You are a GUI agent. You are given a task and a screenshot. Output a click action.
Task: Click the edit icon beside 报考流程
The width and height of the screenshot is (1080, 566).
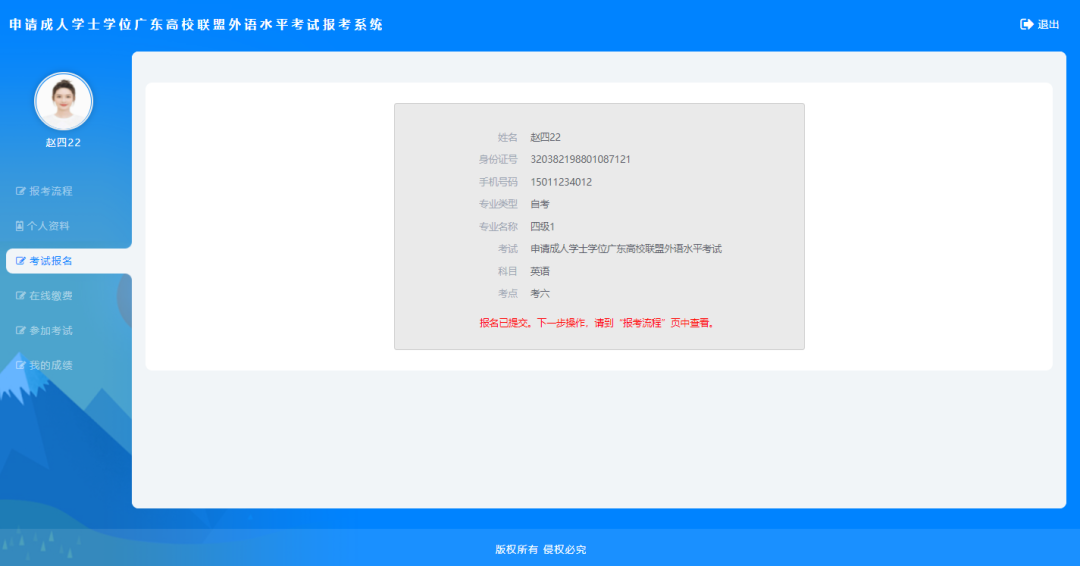click(20, 191)
